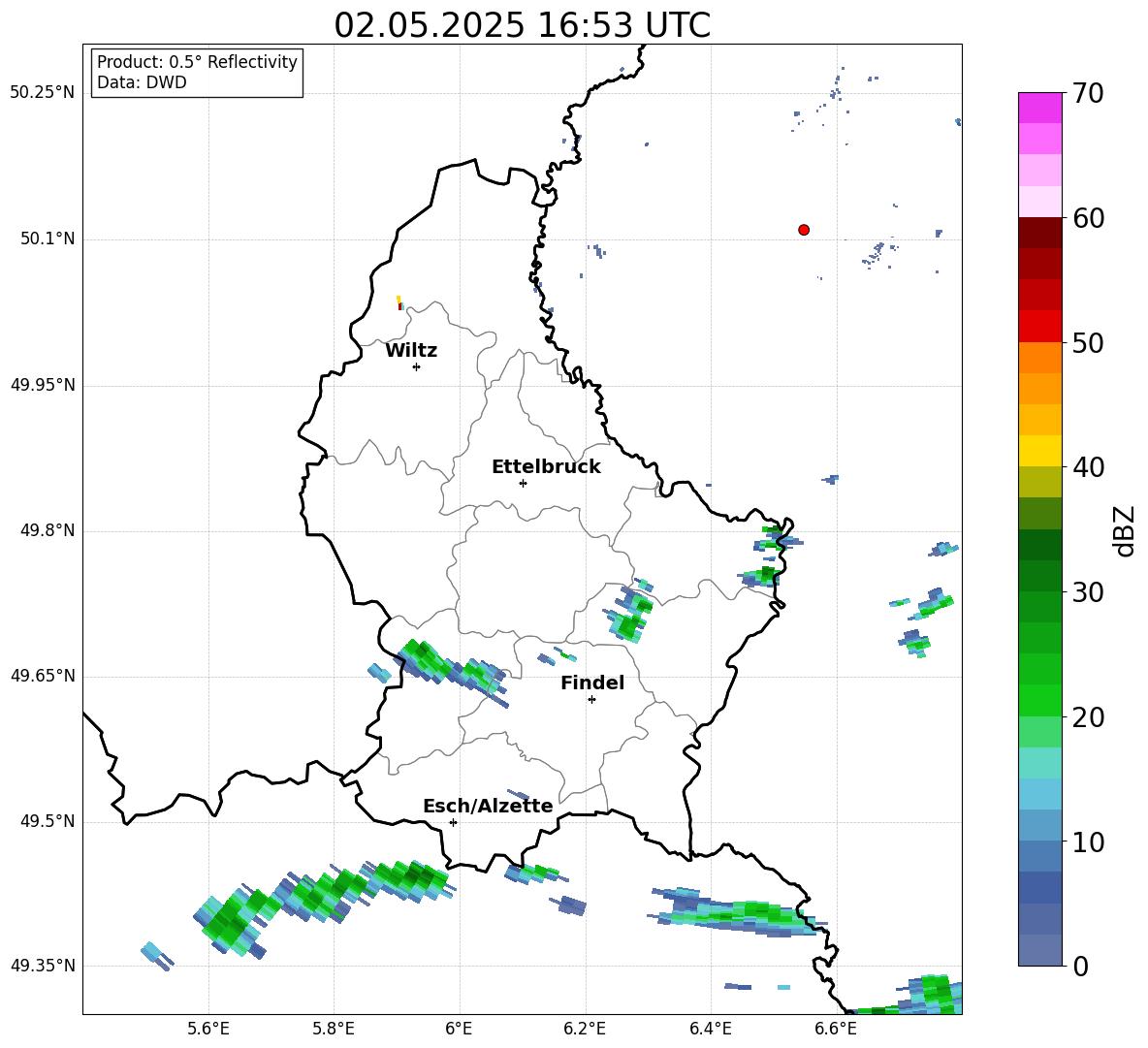Click the dark red colorbar segment below 60
Viewport: 1148px width, 1048px height.
(x=1039, y=232)
